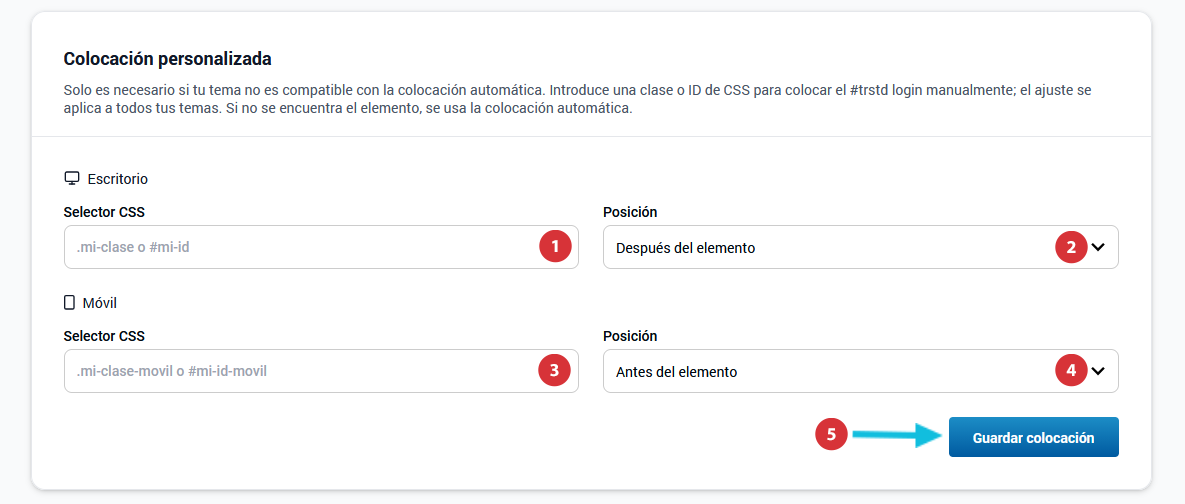The image size is (1185, 504).
Task: Click the red badge numbered 2
Action: point(1071,246)
